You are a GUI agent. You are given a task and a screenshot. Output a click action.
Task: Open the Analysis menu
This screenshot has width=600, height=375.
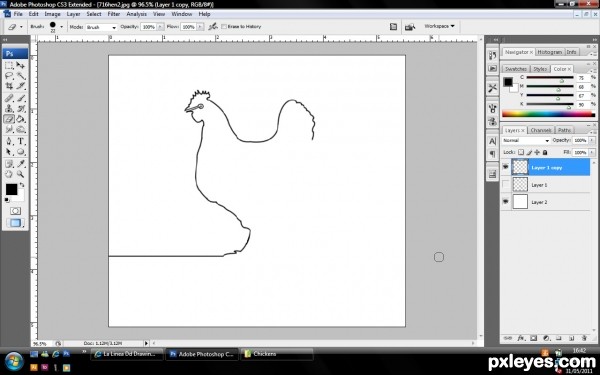[137, 14]
